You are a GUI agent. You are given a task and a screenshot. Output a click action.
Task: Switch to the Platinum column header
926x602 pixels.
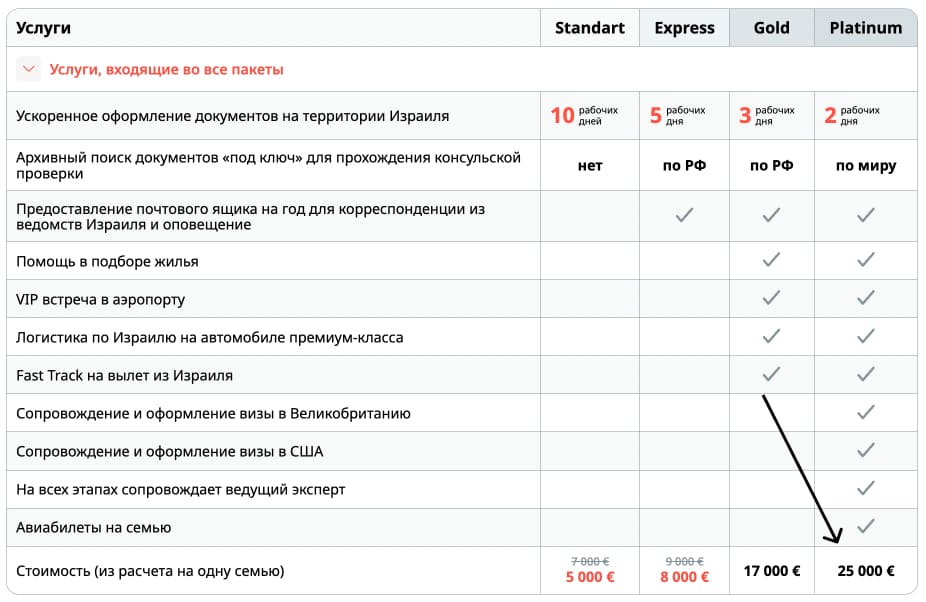(x=865, y=27)
